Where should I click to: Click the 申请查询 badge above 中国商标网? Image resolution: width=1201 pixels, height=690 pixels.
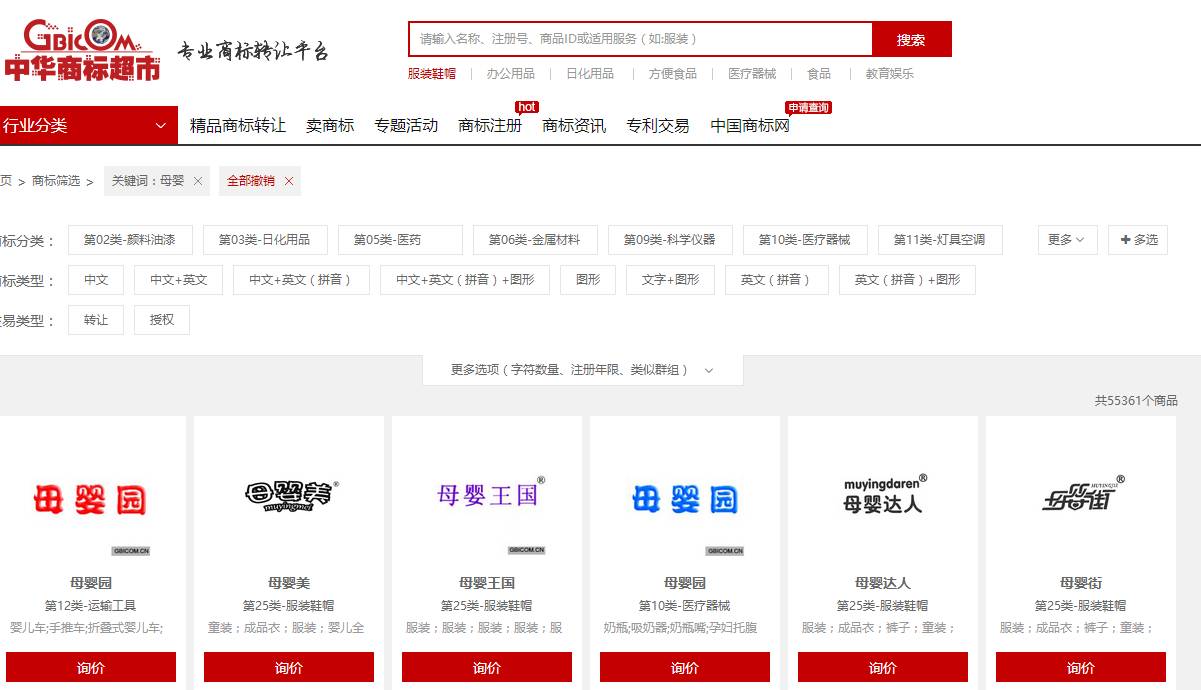coord(806,107)
